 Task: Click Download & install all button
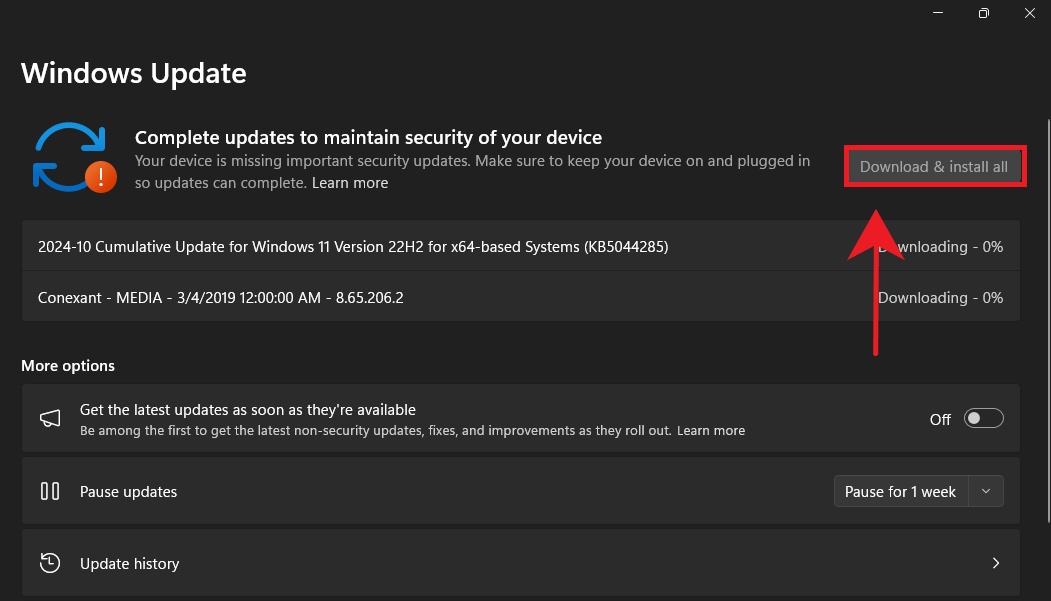(x=934, y=167)
